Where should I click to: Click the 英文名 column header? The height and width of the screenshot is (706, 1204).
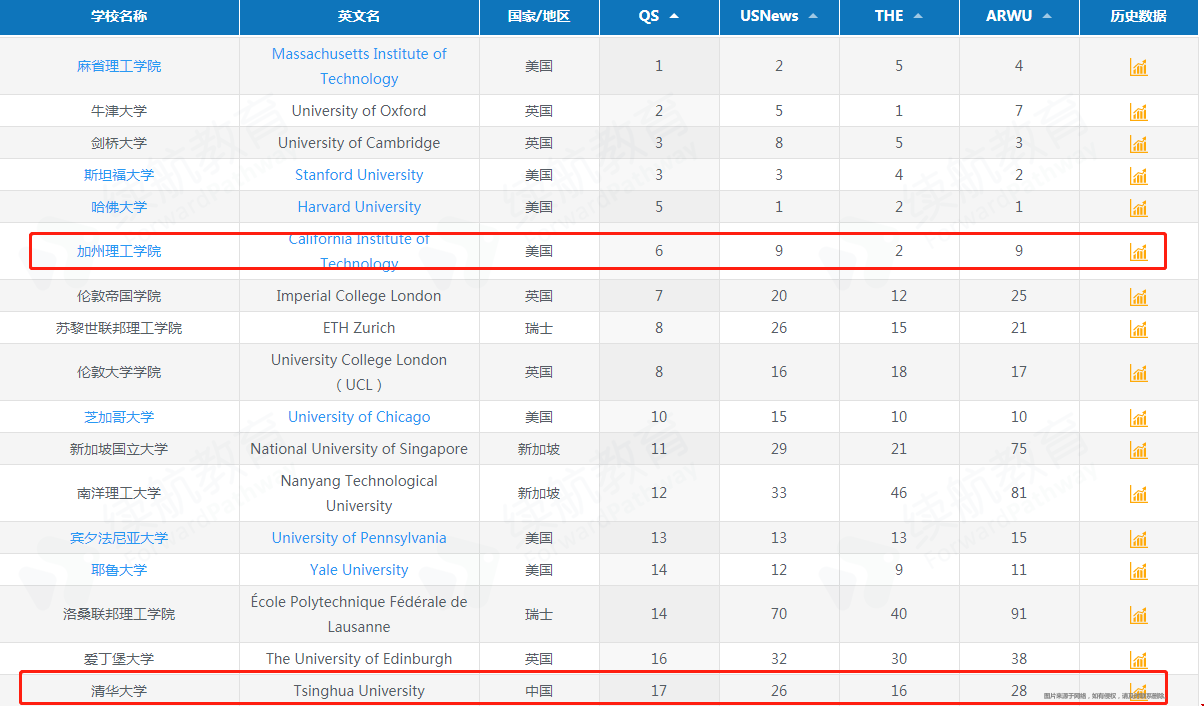(x=359, y=17)
